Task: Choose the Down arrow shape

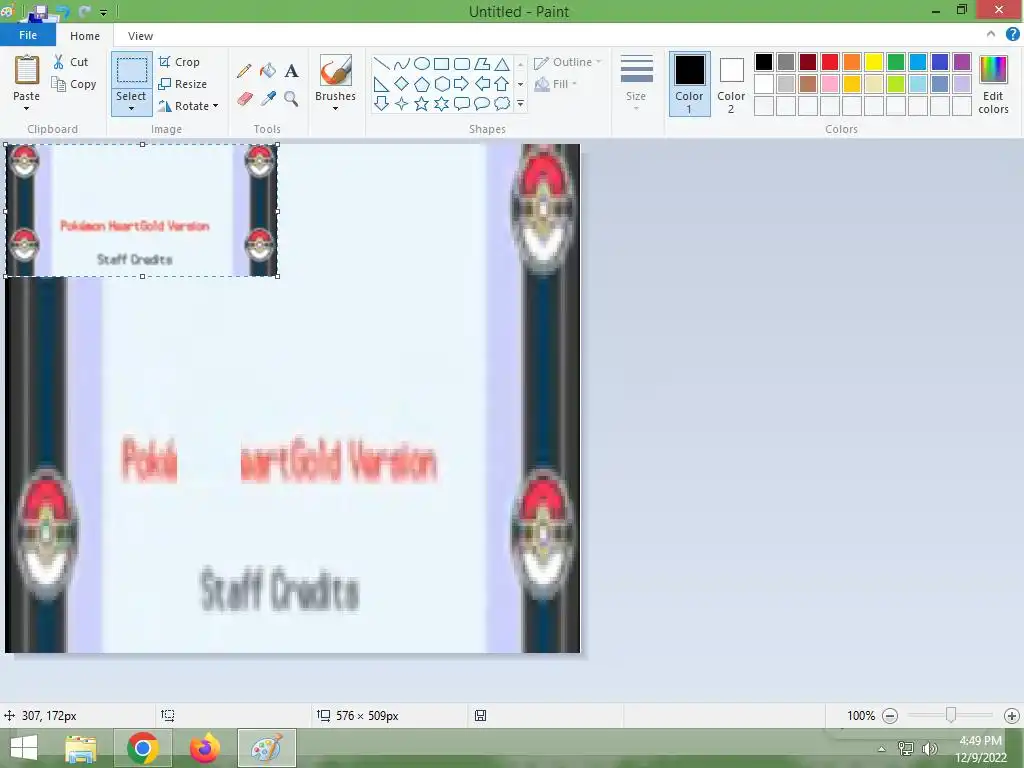Action: click(381, 103)
